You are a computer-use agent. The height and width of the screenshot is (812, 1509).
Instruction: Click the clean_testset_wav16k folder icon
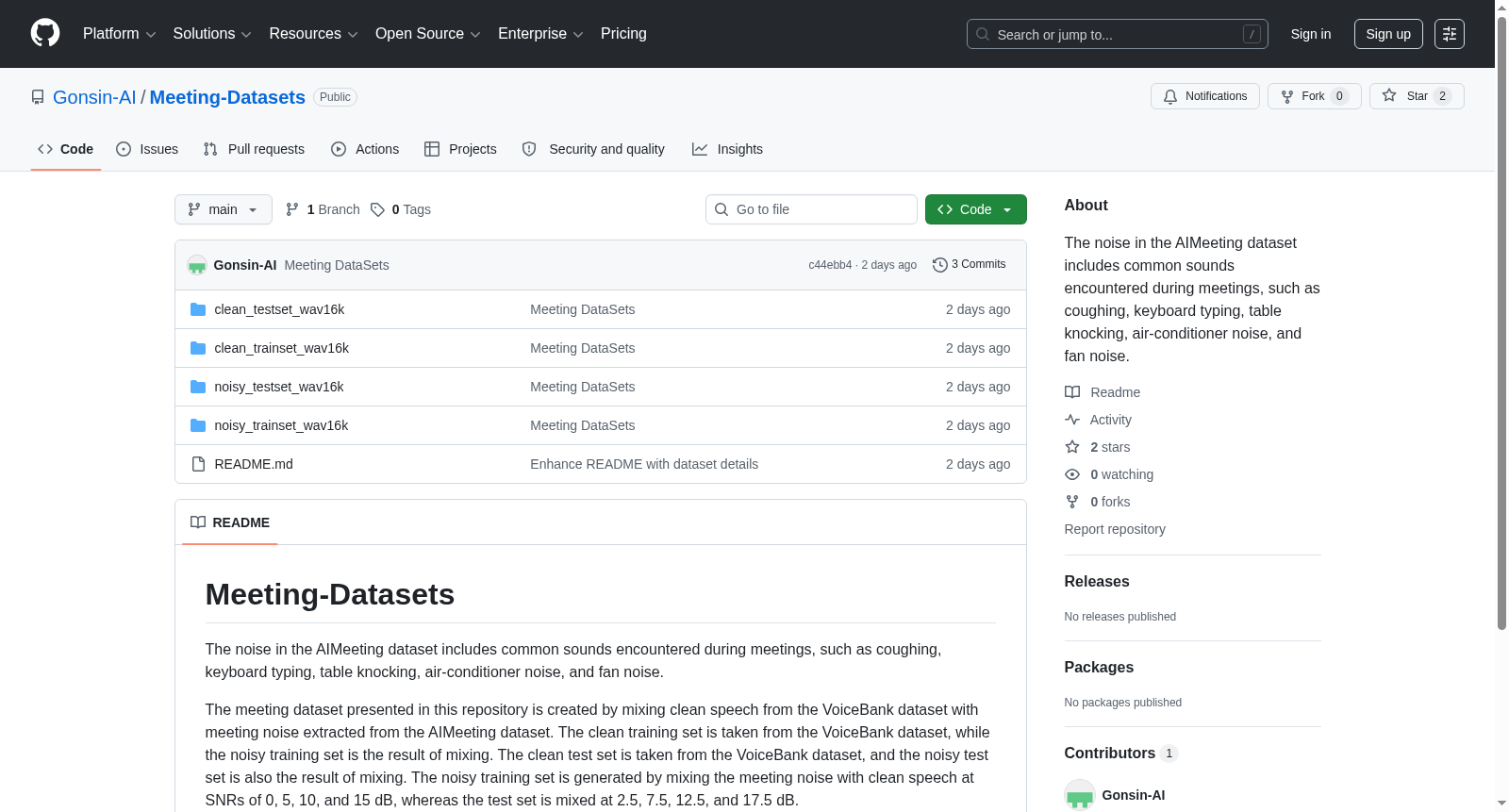[198, 309]
